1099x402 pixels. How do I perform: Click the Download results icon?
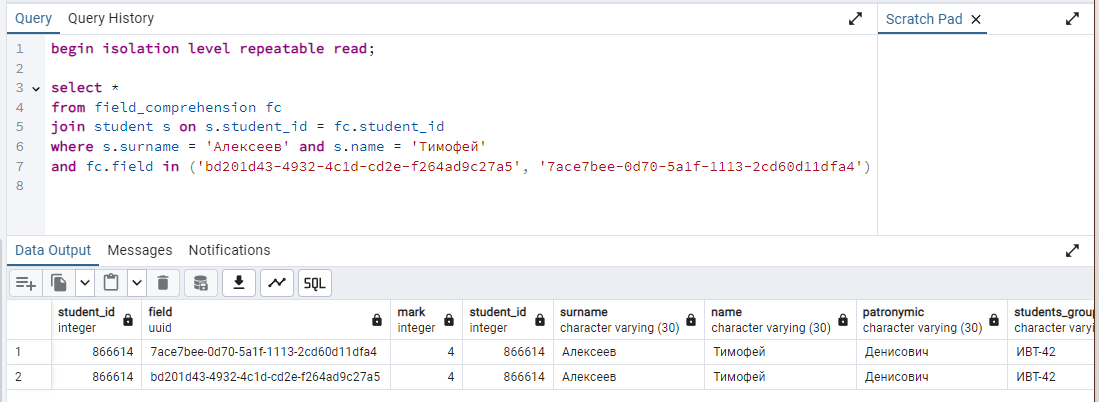(239, 283)
